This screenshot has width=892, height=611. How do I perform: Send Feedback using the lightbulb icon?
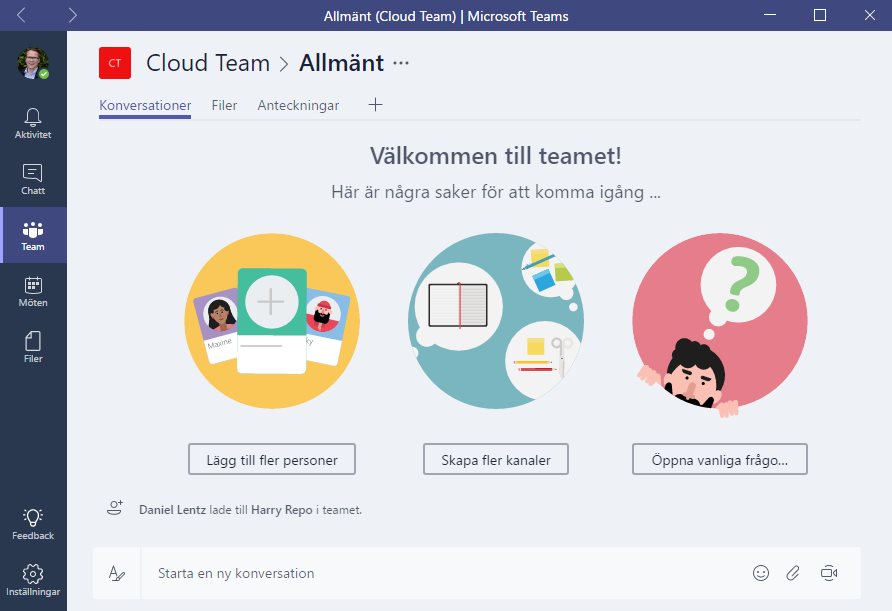[x=33, y=523]
